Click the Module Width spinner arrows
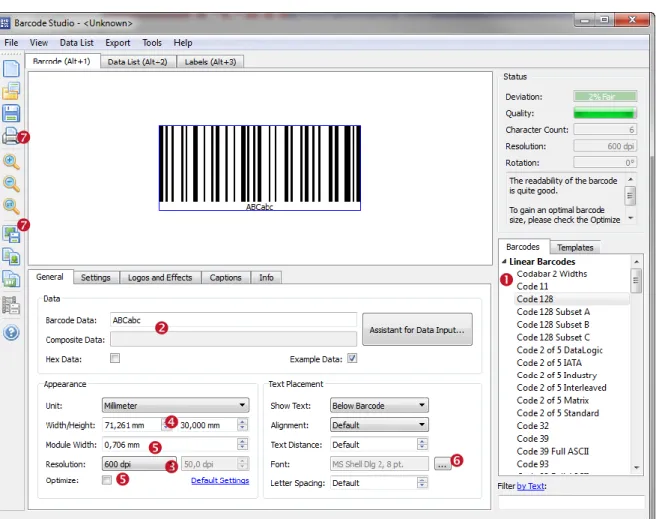The image size is (656, 519). point(242,444)
